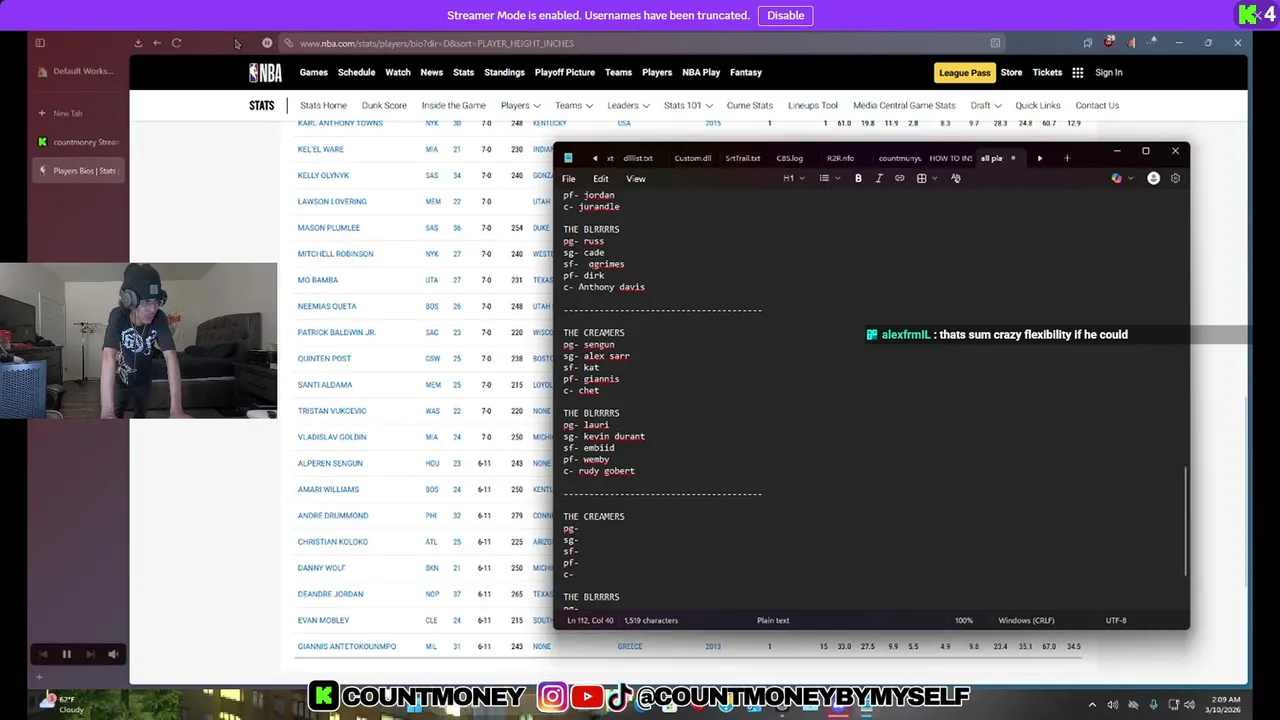
Task: Expand the Draft submenu
Action: tap(985, 105)
